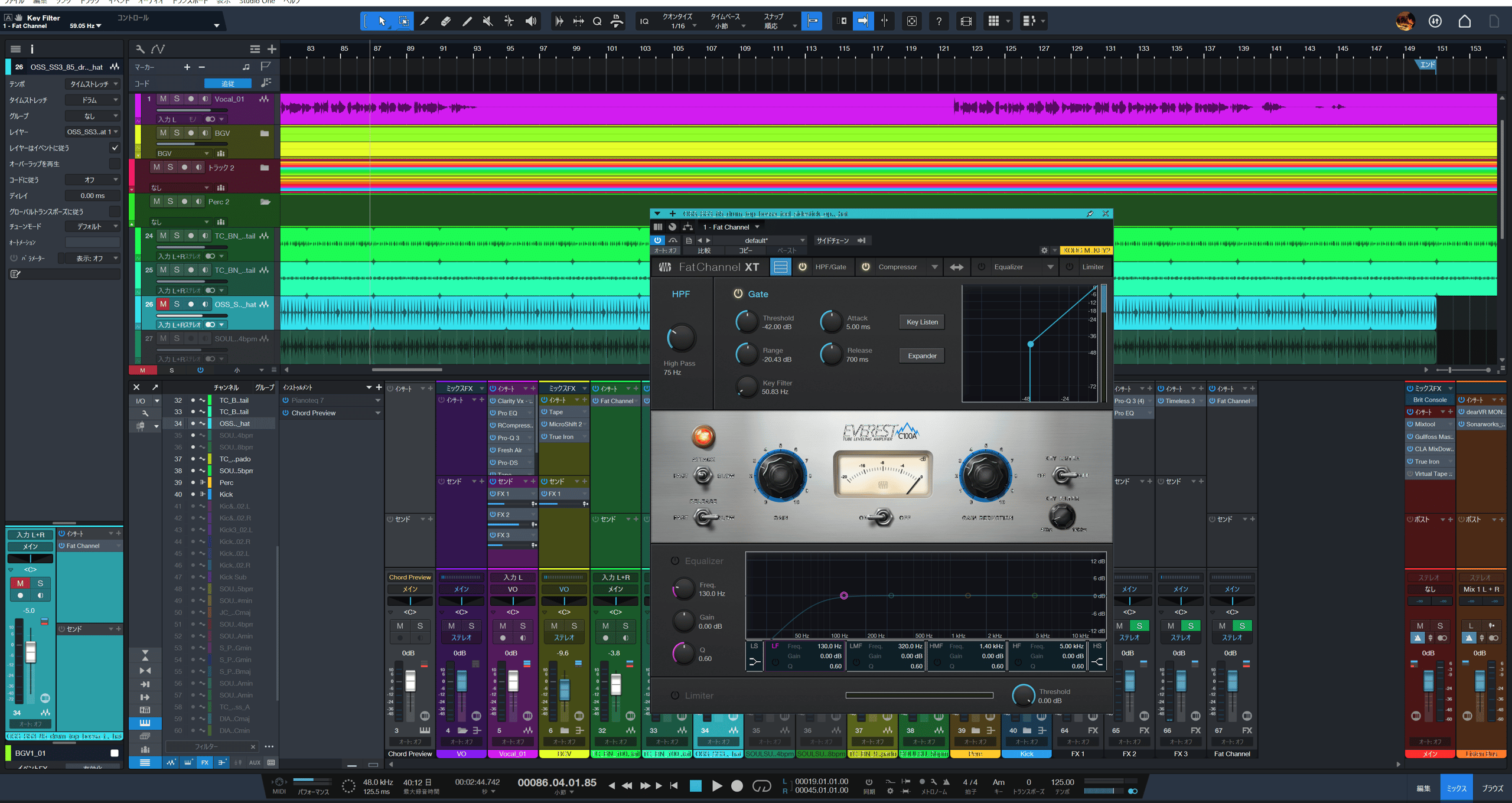1512x803 pixels.
Task: Select the Eraser tool
Action: tap(446, 21)
